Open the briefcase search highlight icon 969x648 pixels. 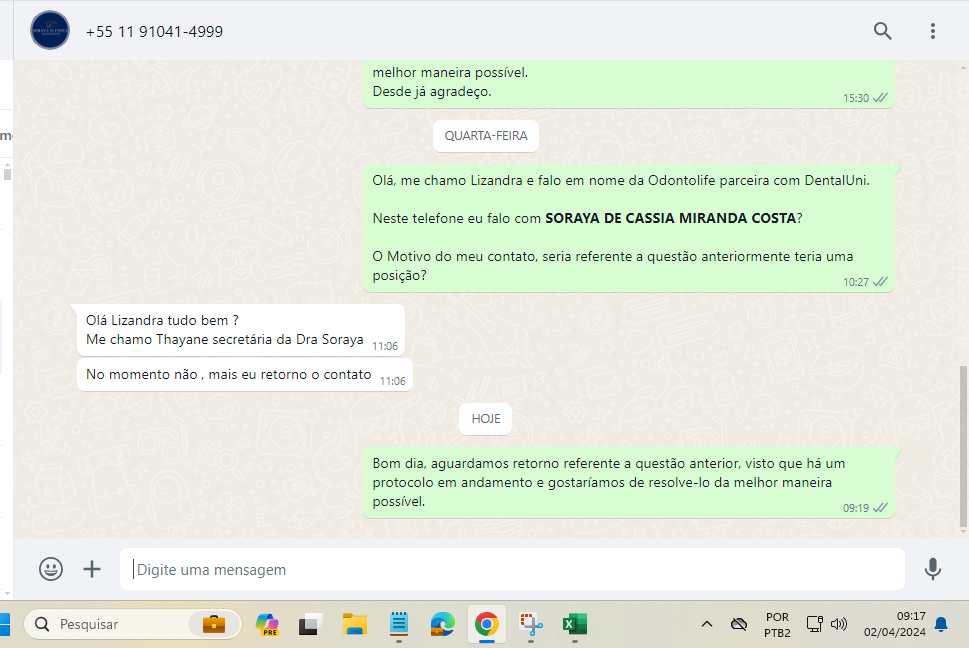click(214, 625)
